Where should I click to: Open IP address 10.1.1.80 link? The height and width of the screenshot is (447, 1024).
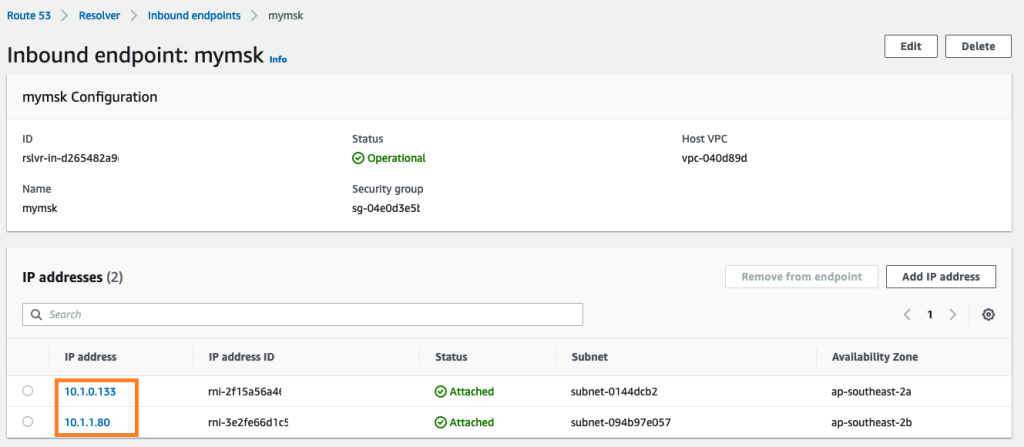(87, 422)
